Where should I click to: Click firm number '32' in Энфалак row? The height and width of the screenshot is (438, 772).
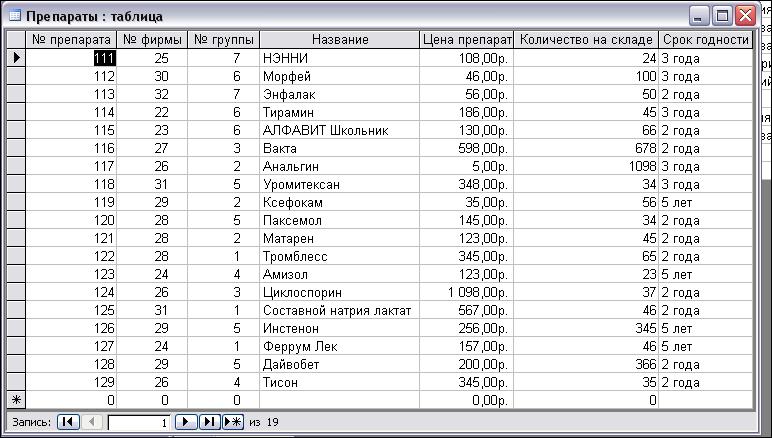[152, 94]
